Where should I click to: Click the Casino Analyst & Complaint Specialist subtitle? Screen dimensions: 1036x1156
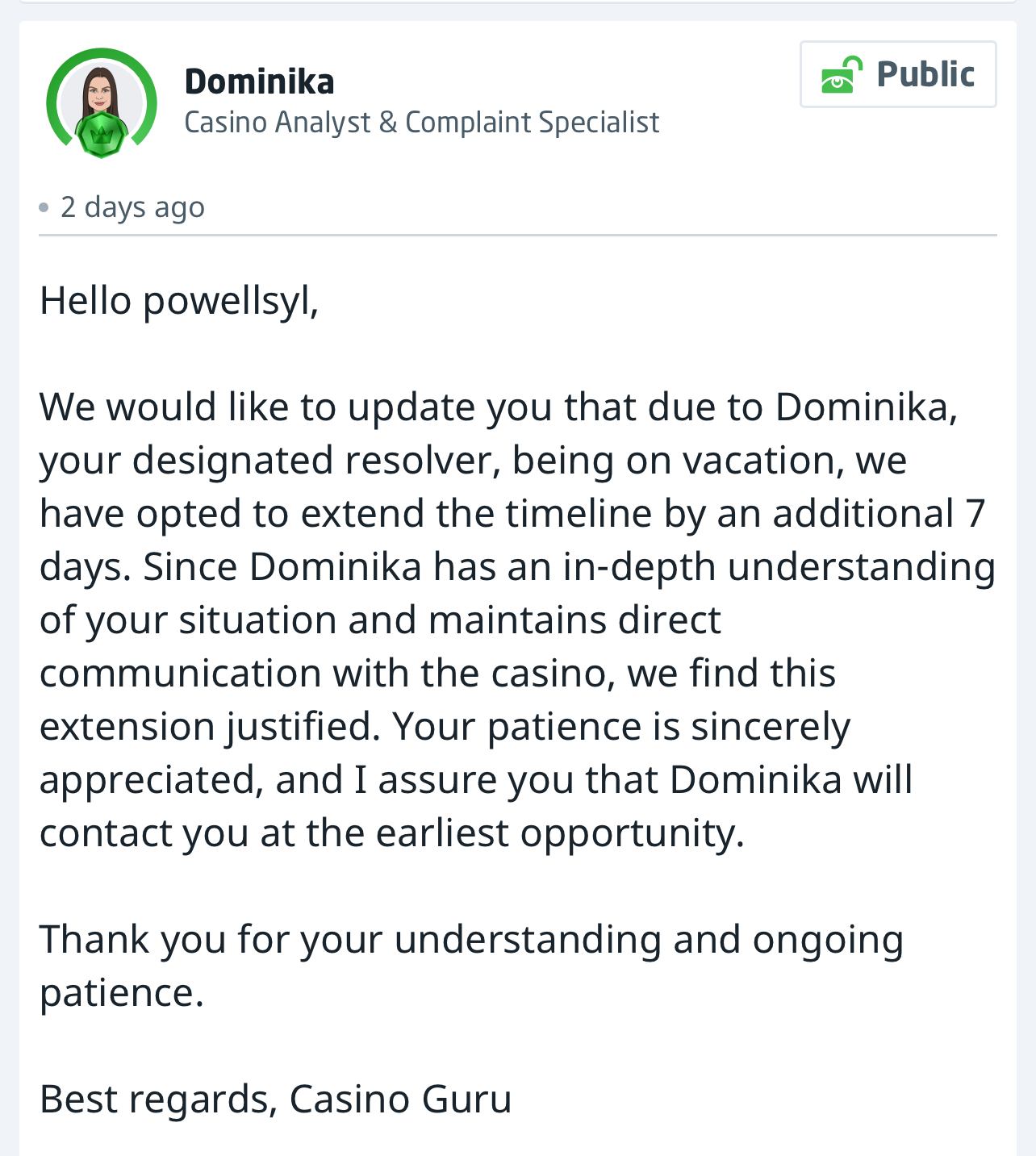point(421,123)
